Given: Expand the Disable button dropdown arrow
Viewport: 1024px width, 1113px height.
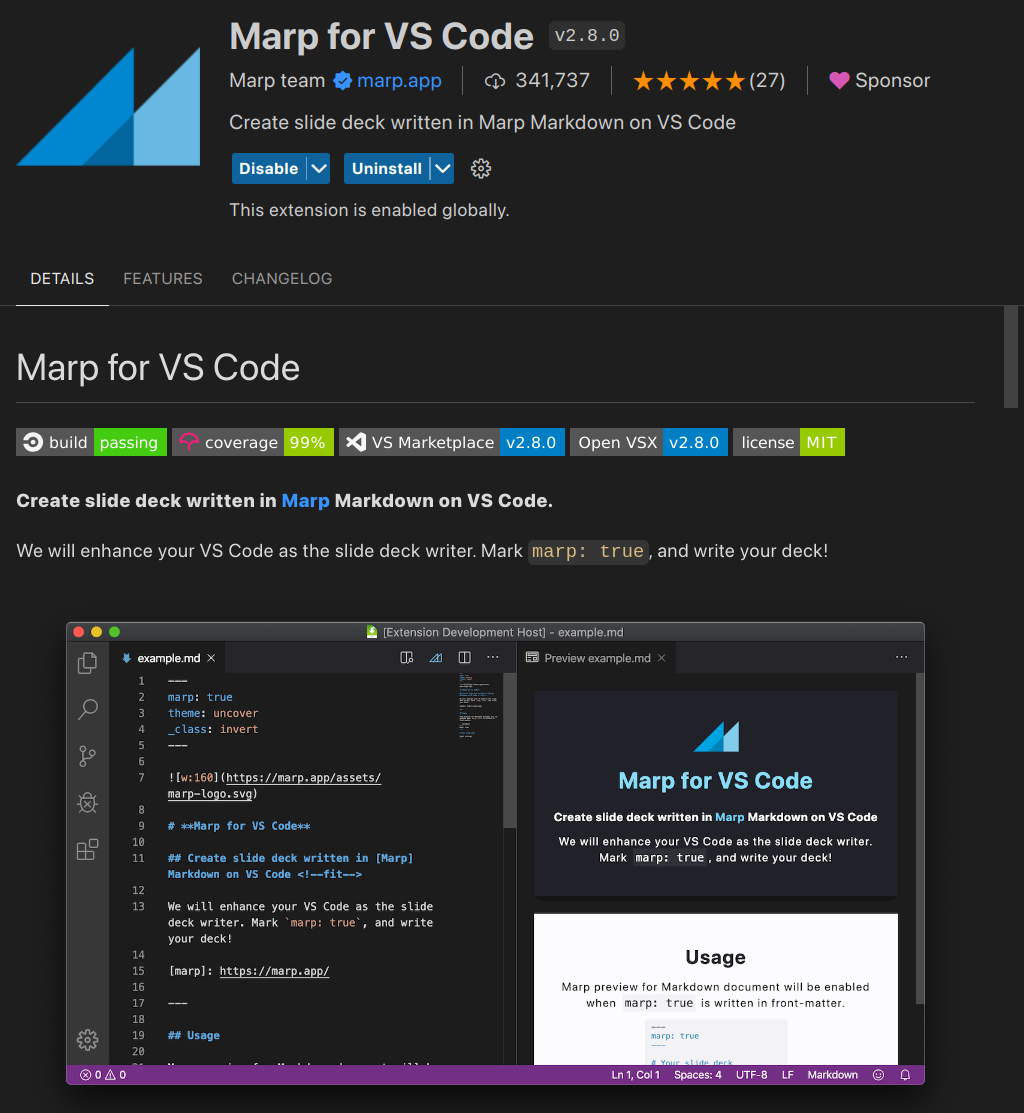Looking at the screenshot, I should (318, 168).
